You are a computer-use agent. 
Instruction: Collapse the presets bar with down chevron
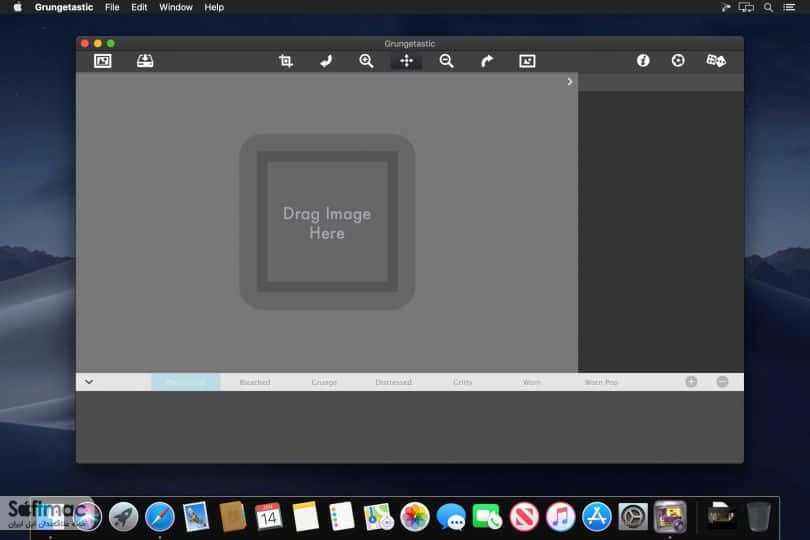click(x=89, y=382)
